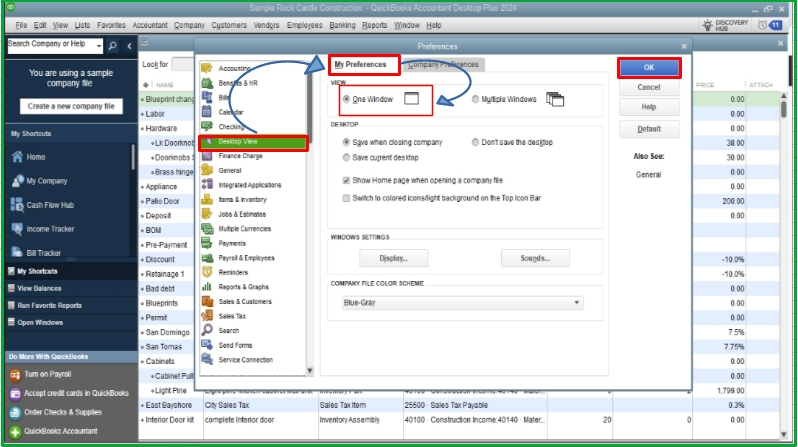Open the search scope dropdown arrow
Screen dimensions: 798x447
99,46
